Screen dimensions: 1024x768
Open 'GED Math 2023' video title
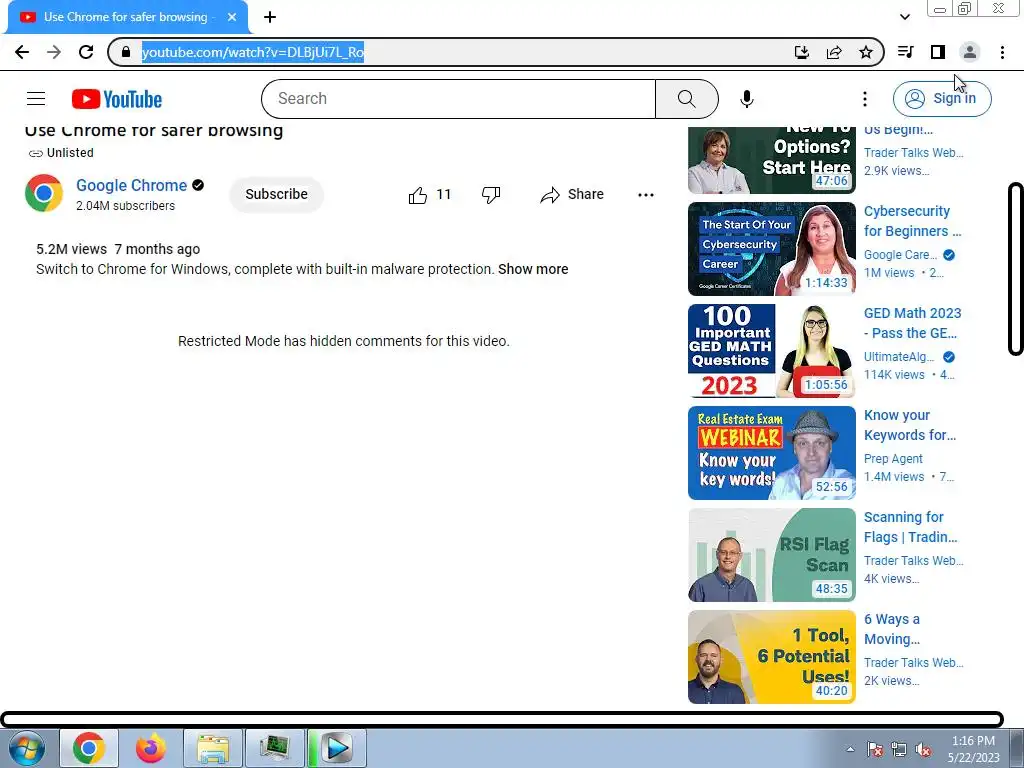(912, 323)
